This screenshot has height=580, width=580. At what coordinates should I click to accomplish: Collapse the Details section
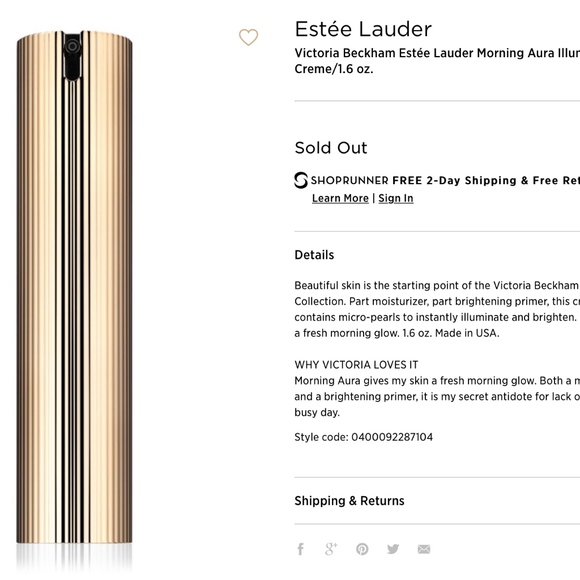click(x=314, y=255)
